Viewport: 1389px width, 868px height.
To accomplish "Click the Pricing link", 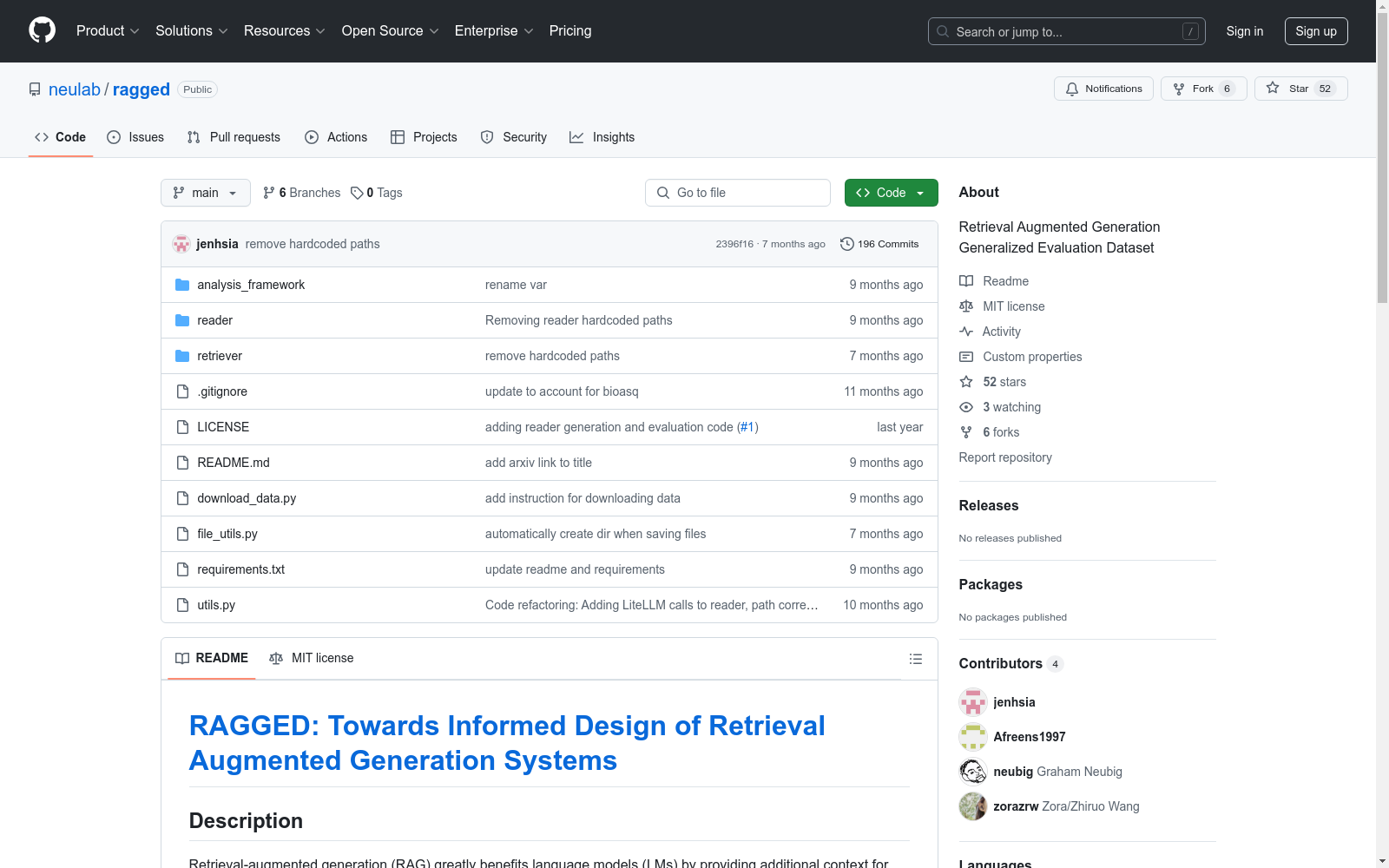I will 570,31.
